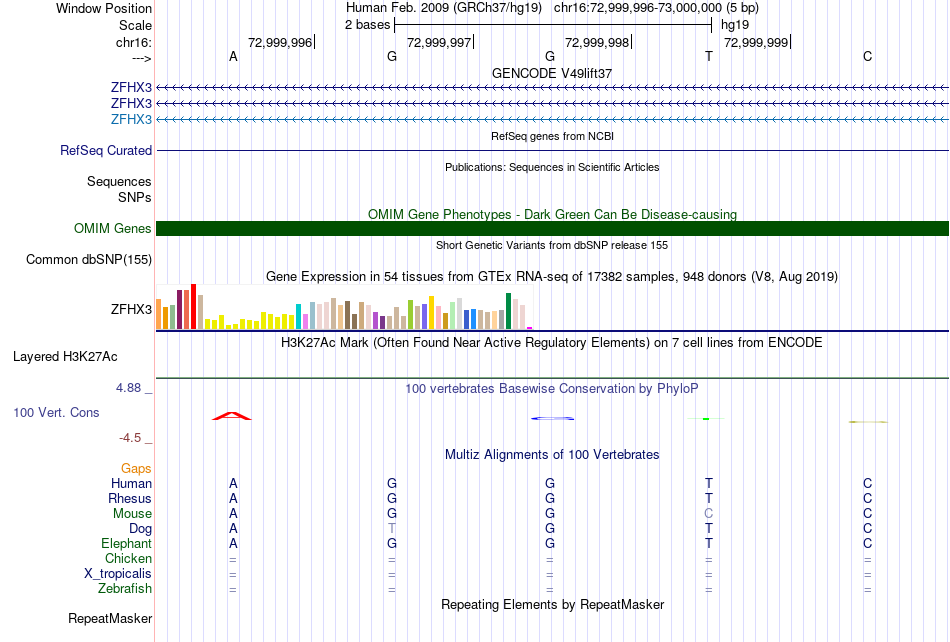This screenshot has width=950, height=642.
Task: Click the ---> strand direction arrow label
Action: click(141, 58)
